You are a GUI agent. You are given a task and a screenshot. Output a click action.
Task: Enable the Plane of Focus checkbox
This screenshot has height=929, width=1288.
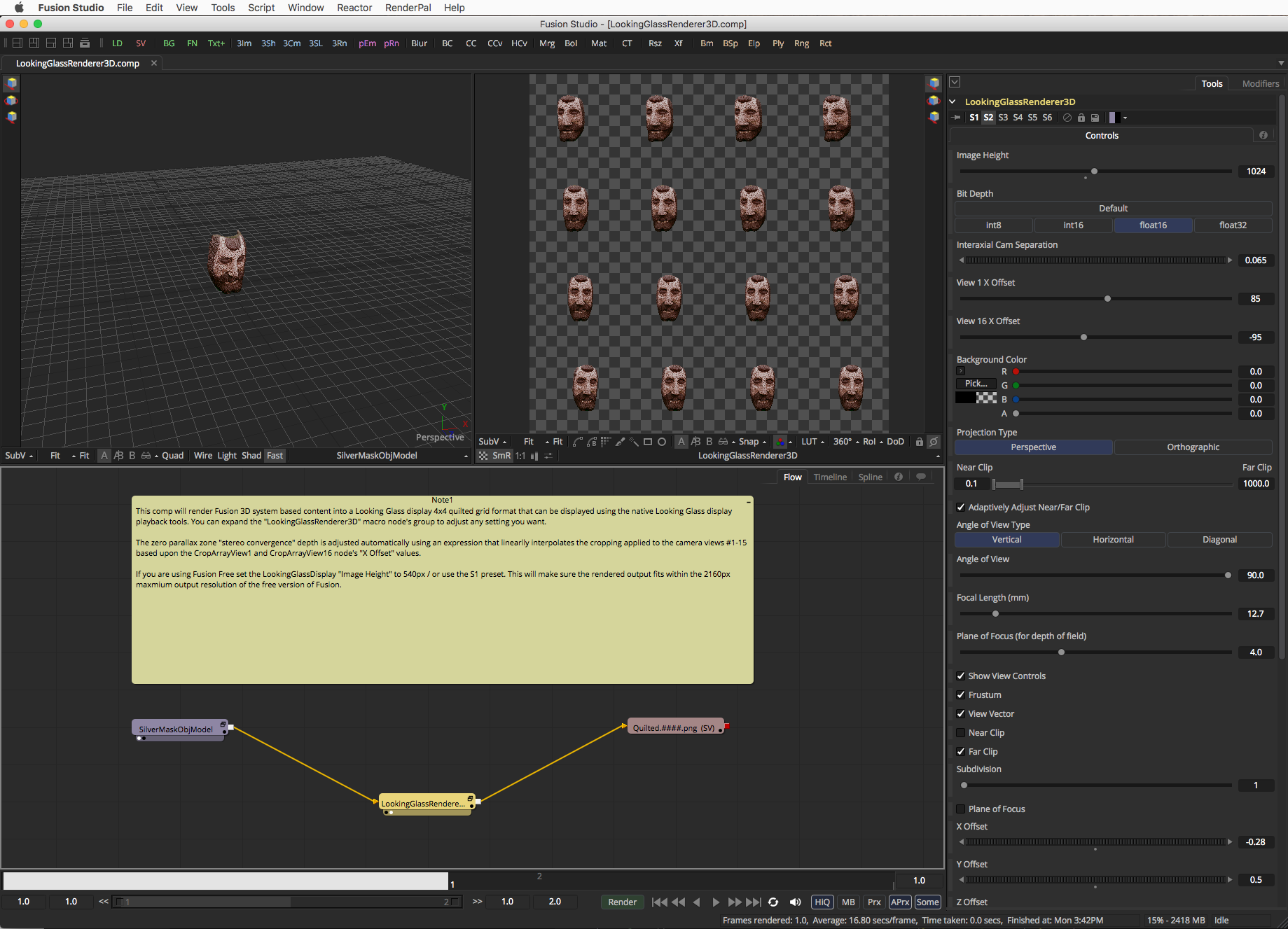961,809
